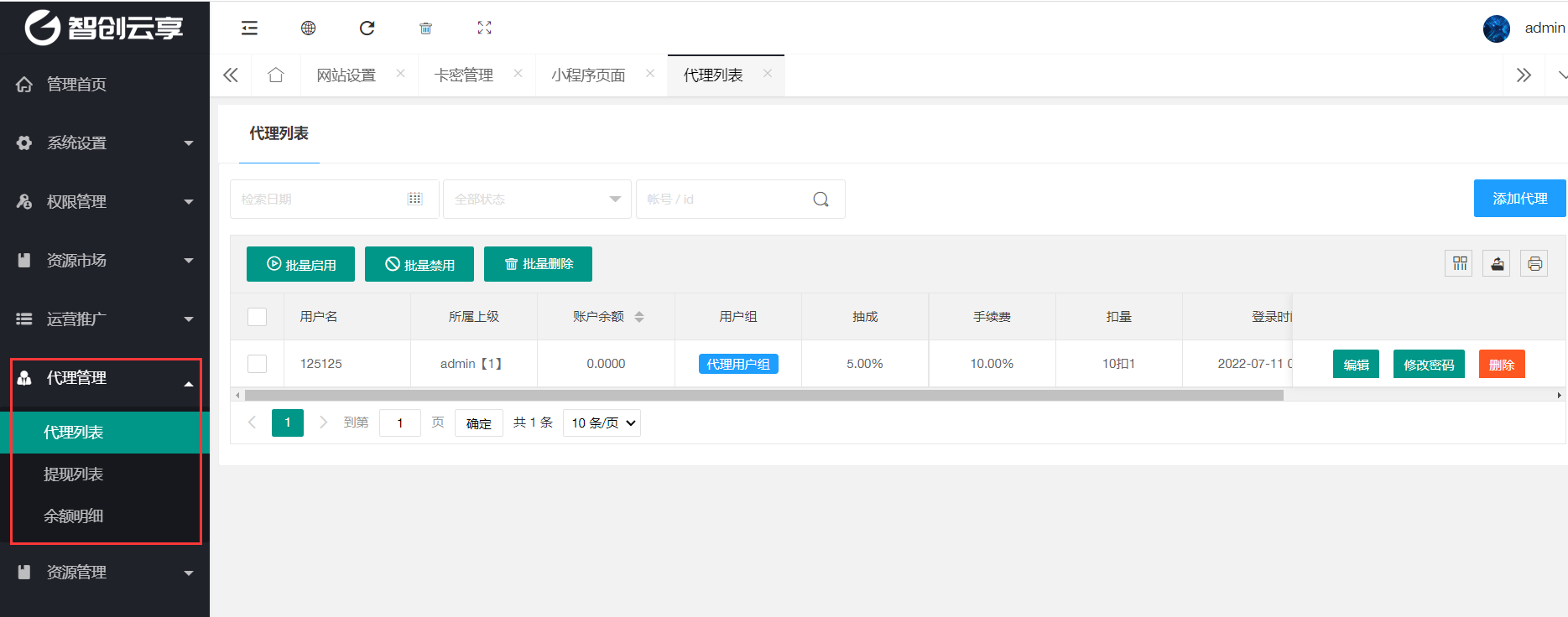Click the export table icon
This screenshot has width=1568, height=617.
pyautogui.click(x=1497, y=263)
